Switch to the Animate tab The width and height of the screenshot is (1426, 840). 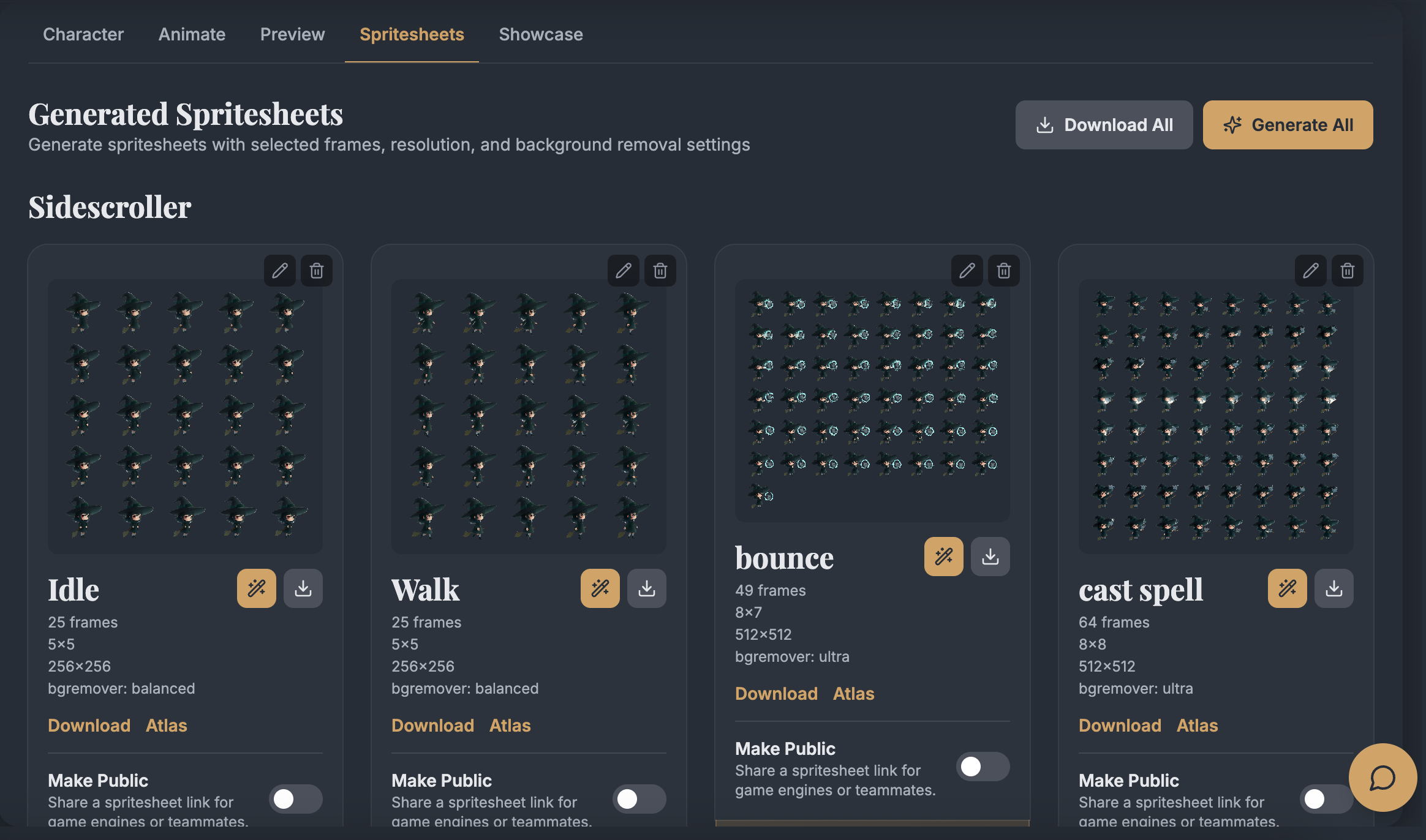coord(192,34)
